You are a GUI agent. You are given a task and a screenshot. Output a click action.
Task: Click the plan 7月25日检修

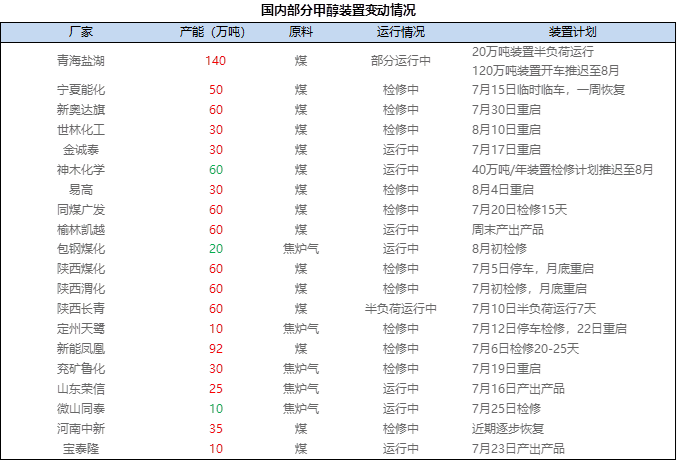(506, 408)
